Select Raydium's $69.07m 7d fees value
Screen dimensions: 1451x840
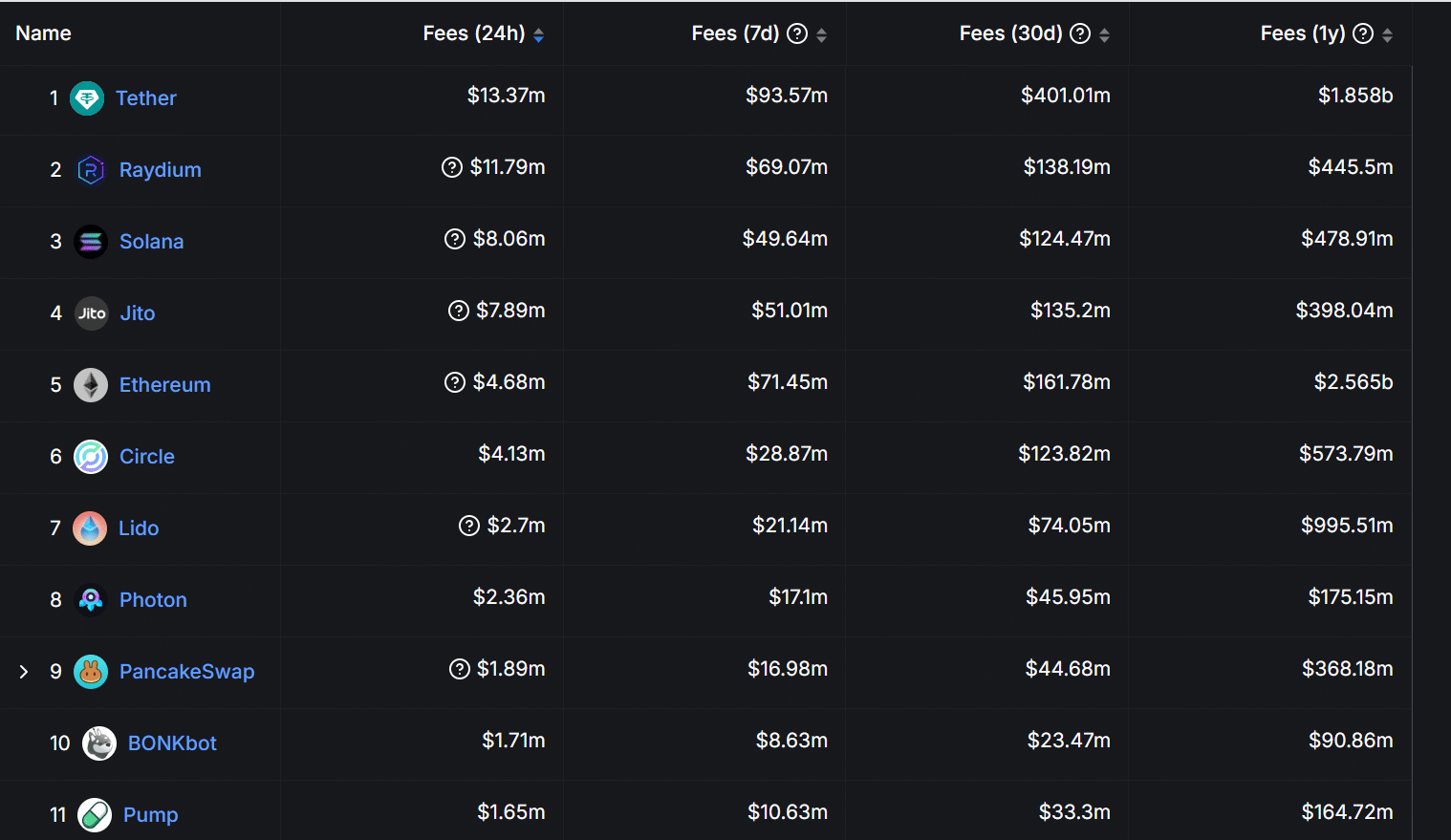pos(787,167)
